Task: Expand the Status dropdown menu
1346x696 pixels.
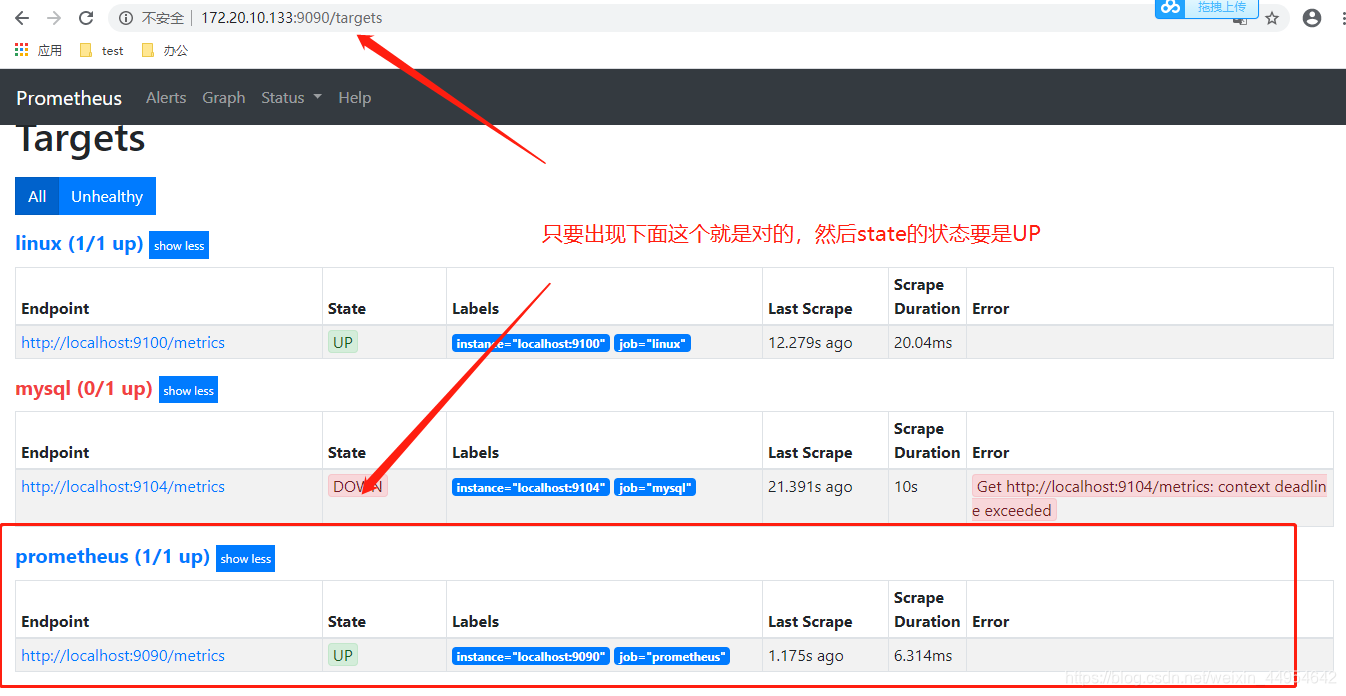Action: click(291, 98)
